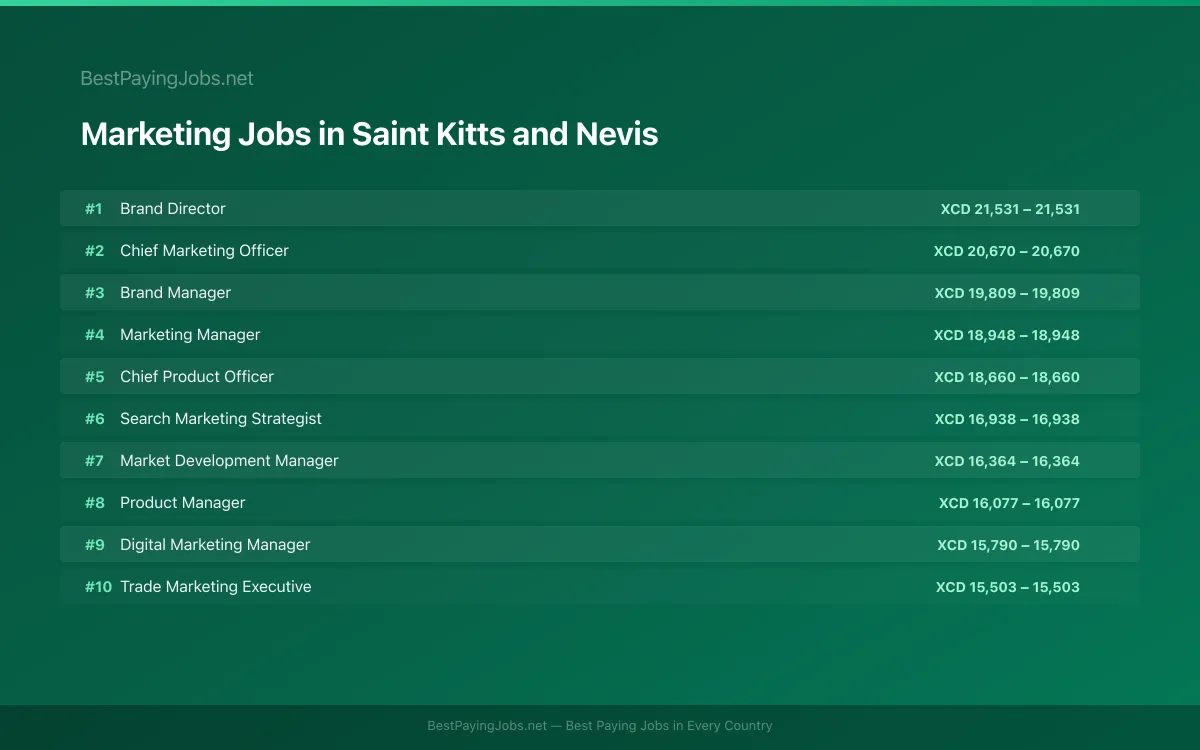
Task: Click salary XCD 19,809 – 19,809
Action: 1007,293
